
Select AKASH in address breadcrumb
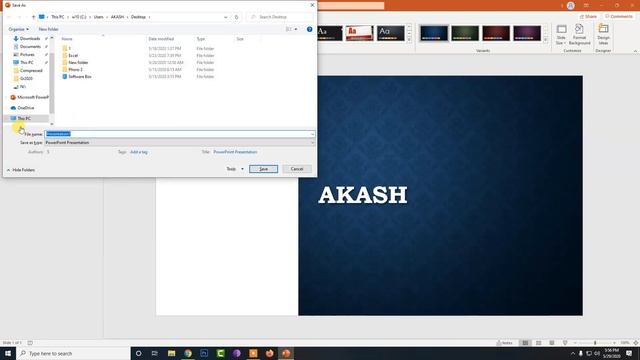coord(118,17)
